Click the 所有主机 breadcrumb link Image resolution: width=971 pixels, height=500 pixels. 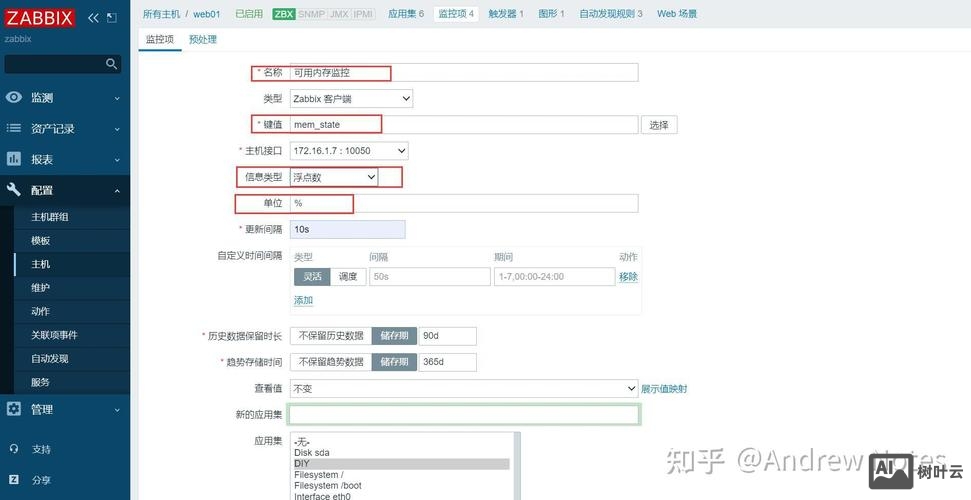coord(161,14)
